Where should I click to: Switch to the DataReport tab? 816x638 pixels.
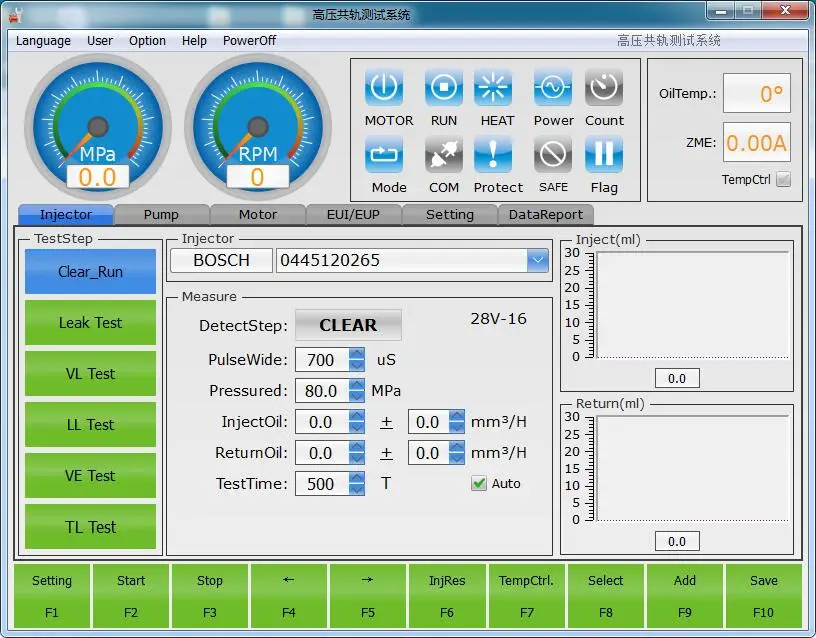[545, 214]
